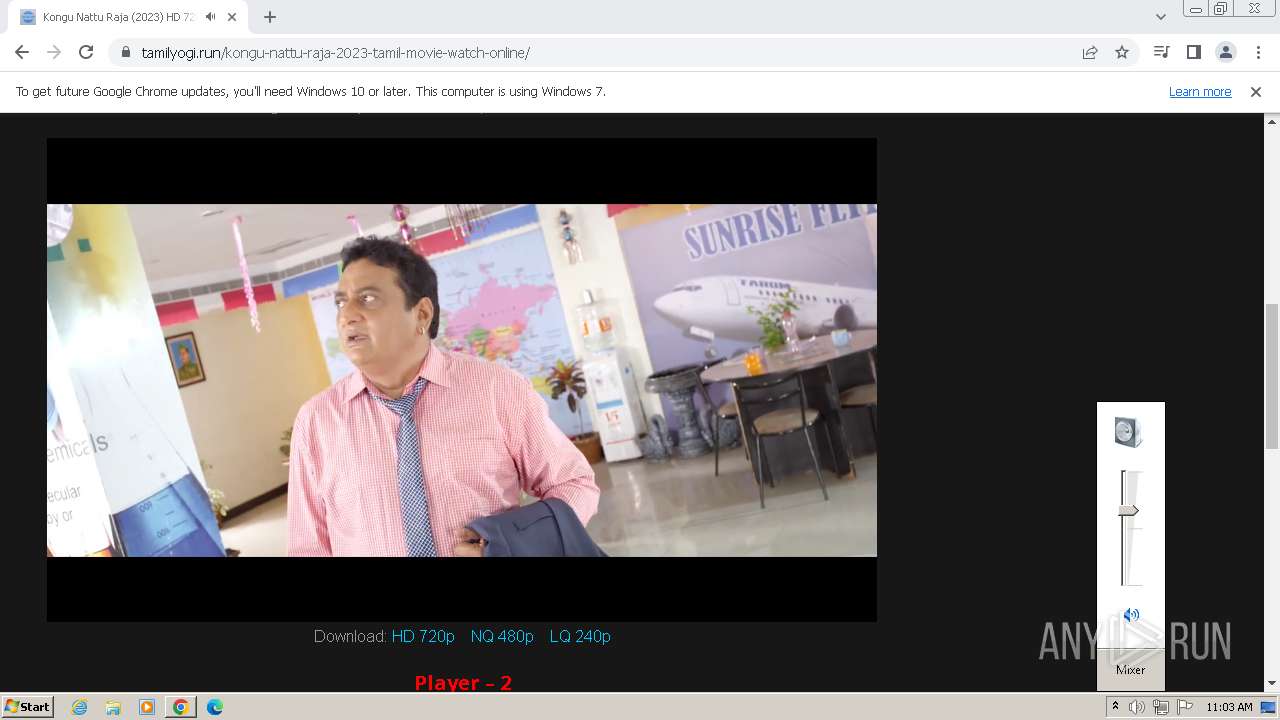Open the Learn more link
1280x720 pixels.
coord(1200,91)
